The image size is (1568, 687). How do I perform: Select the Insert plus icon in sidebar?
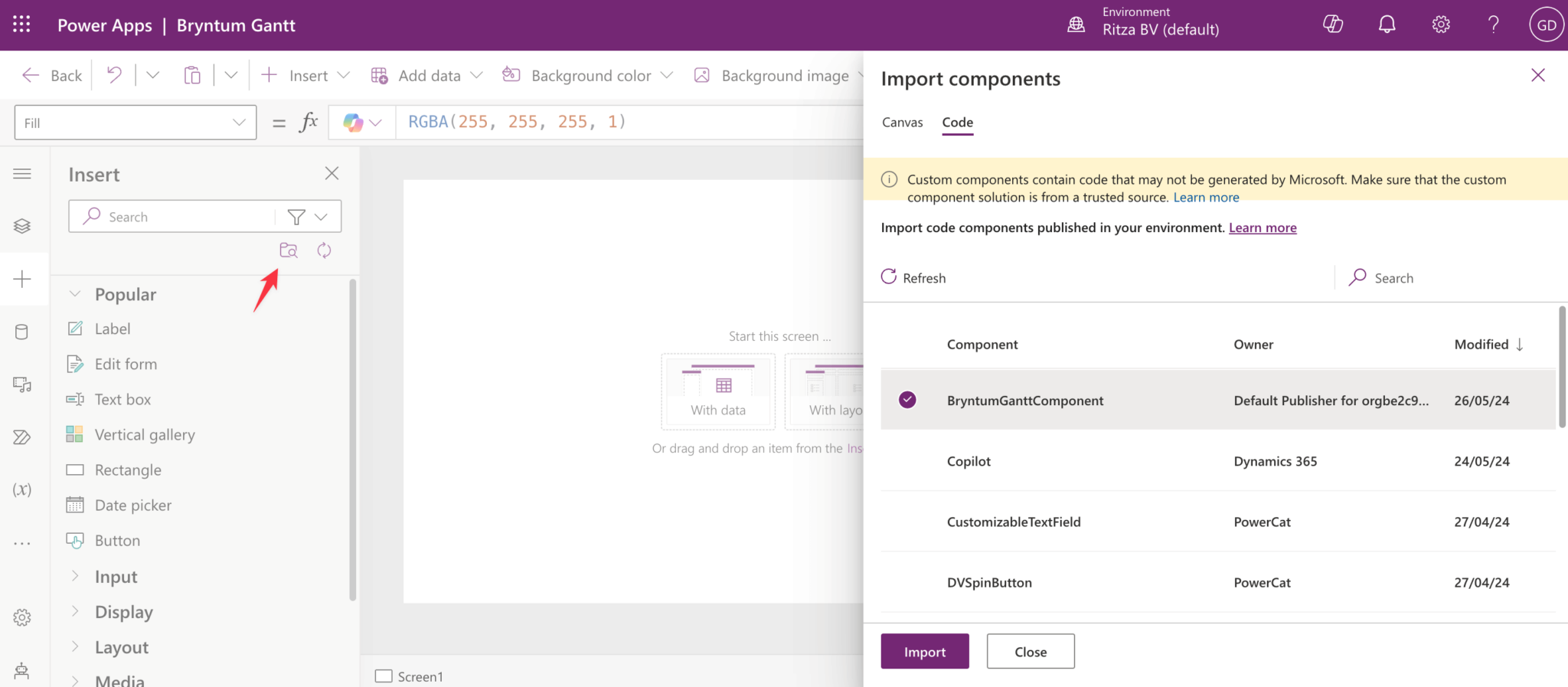22,279
